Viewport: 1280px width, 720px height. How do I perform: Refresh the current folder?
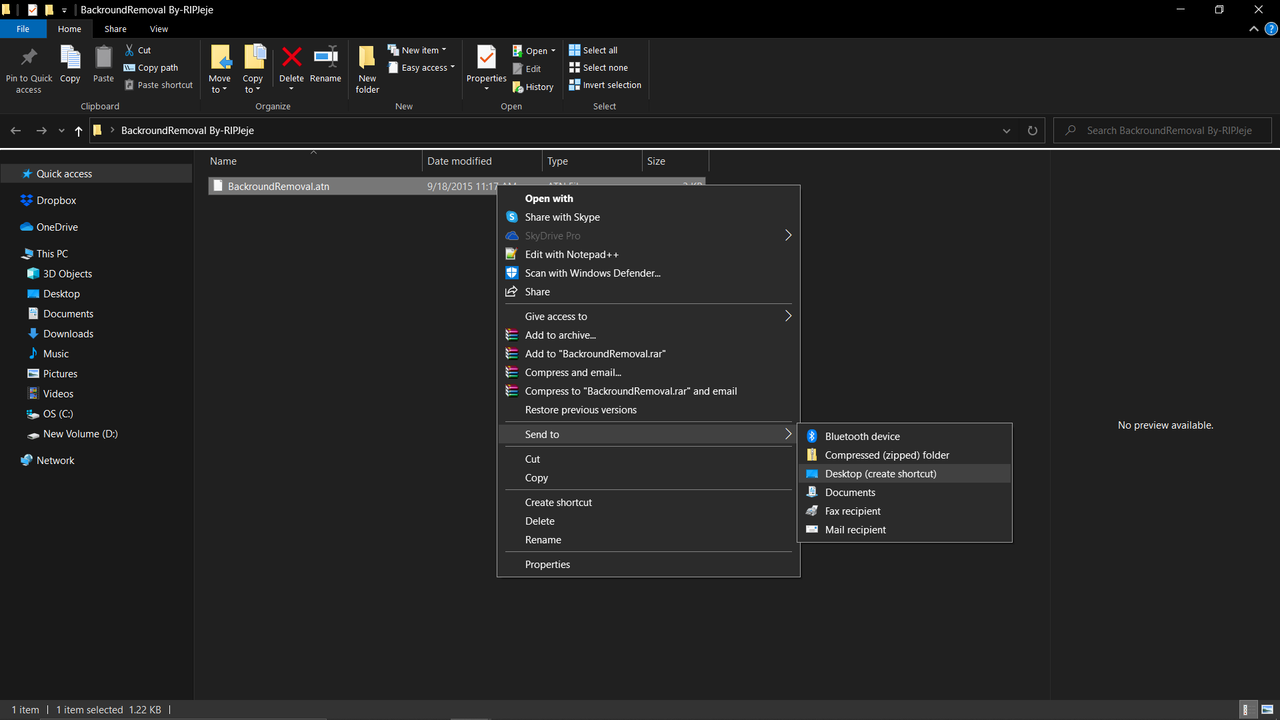tap(1033, 131)
